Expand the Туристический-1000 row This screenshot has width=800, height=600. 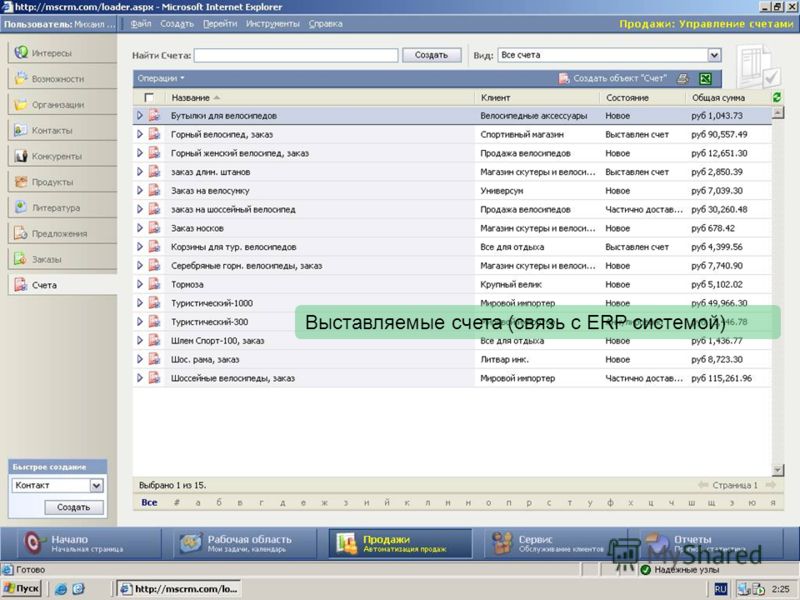(140, 303)
